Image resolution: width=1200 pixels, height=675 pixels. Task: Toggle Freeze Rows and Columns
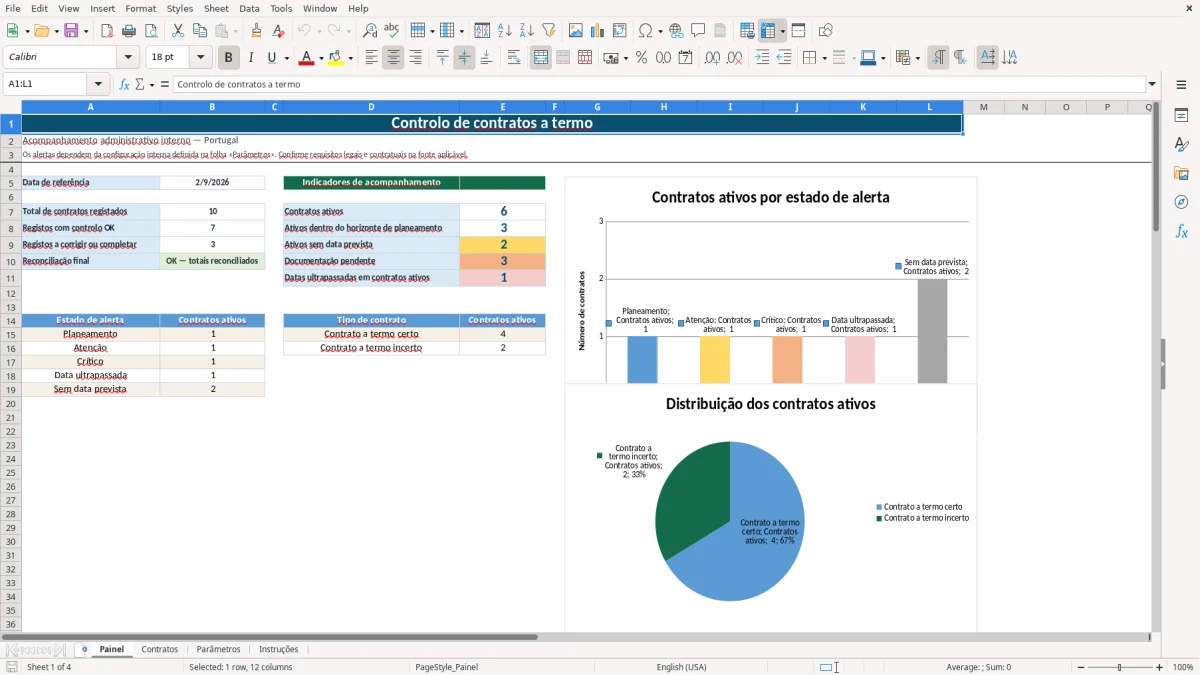[x=768, y=31]
